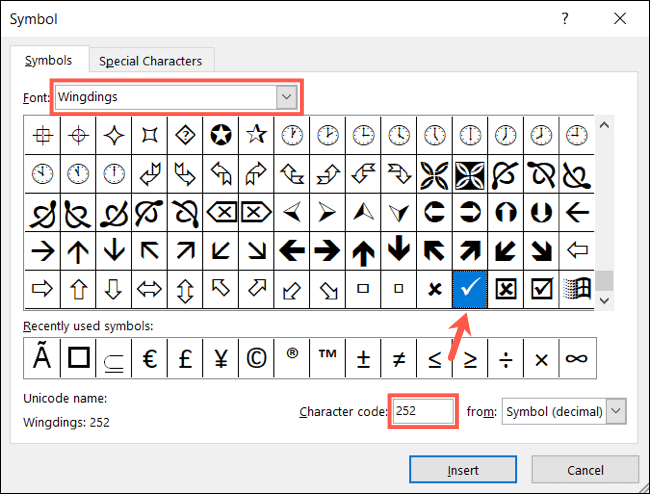This screenshot has width=650, height=494.
Task: Select the recent TM trademark symbol
Action: (327, 358)
